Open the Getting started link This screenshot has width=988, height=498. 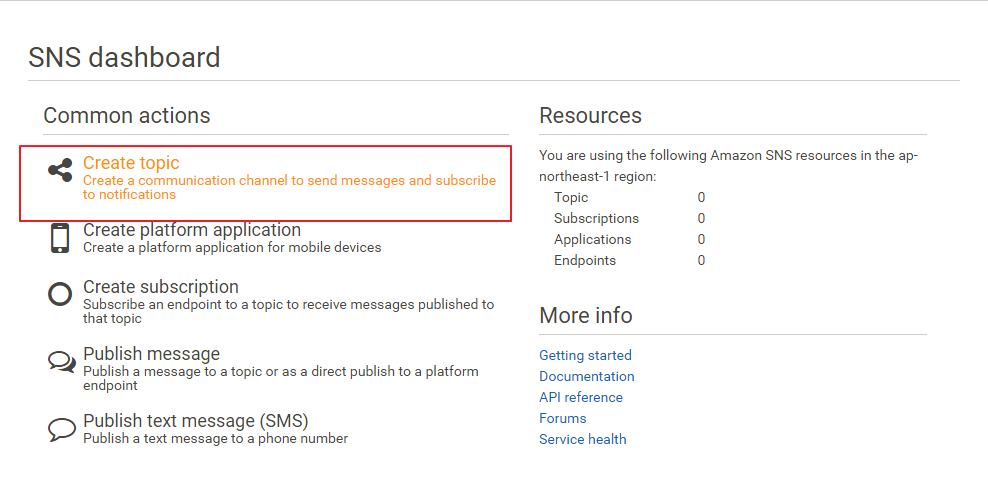pos(585,355)
